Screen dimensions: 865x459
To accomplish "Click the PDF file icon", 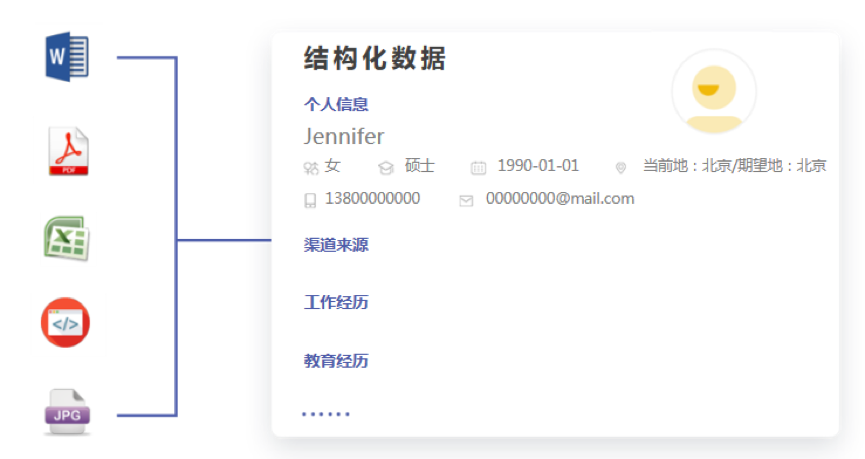I will [68, 151].
